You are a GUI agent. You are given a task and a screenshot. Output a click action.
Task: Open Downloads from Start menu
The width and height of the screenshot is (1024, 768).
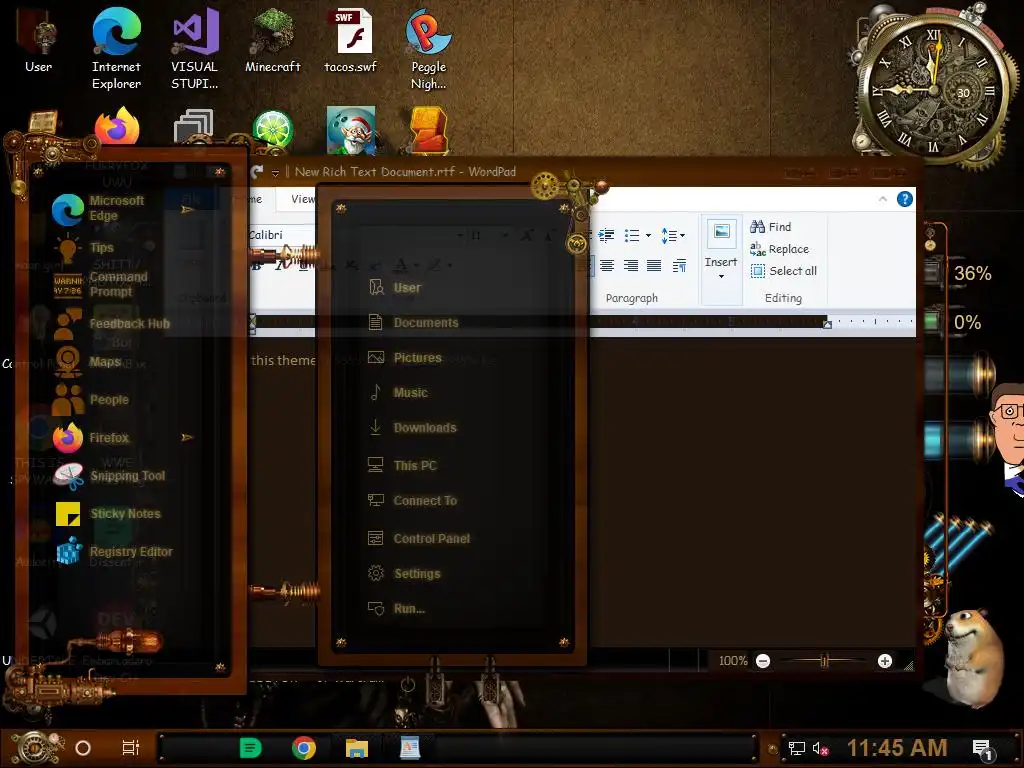tap(413, 428)
